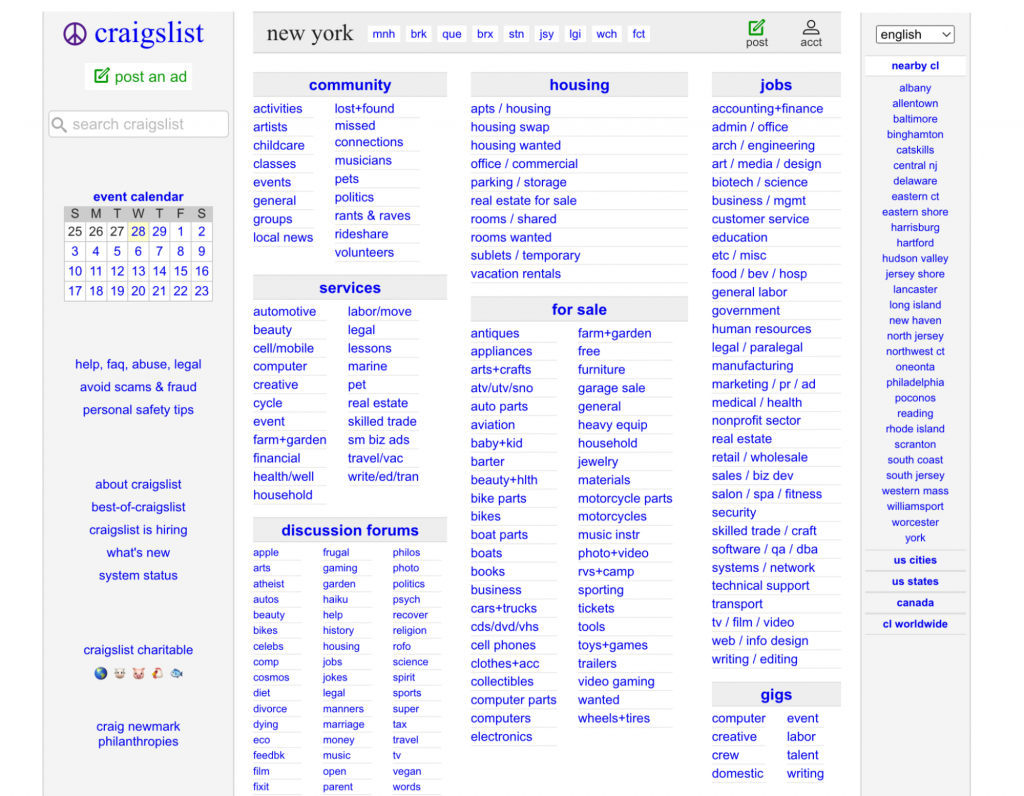The image size is (1024, 796).
Task: Click the post an ad button
Action: click(x=138, y=76)
